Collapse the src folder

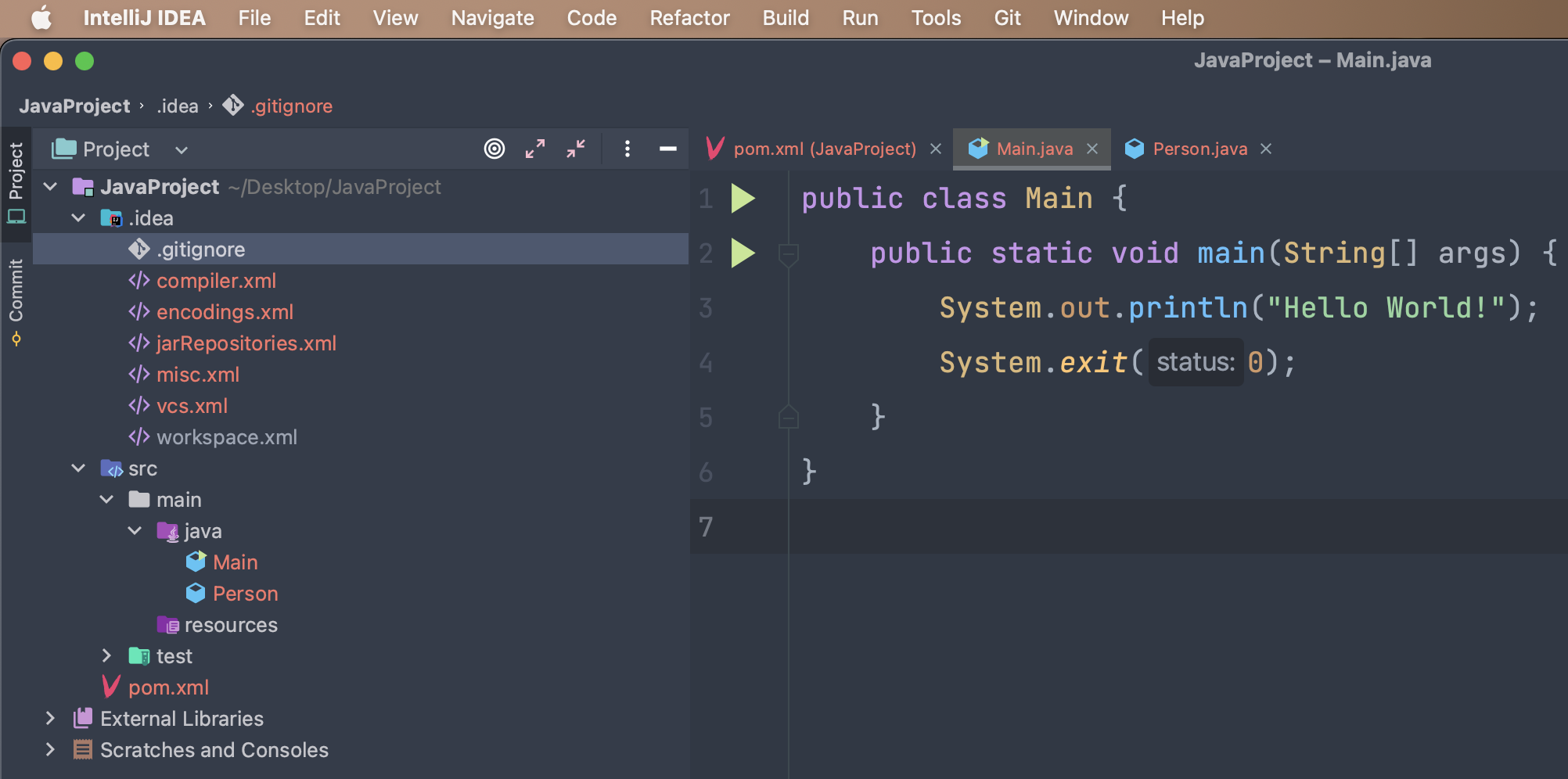78,468
